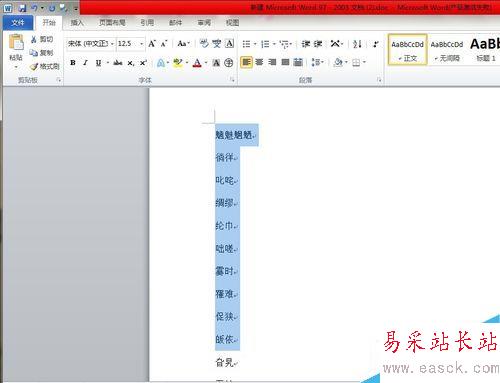Viewport: 500px width, 383px height.
Task: Open the paragraph dialog launcher
Action: [x=379, y=80]
